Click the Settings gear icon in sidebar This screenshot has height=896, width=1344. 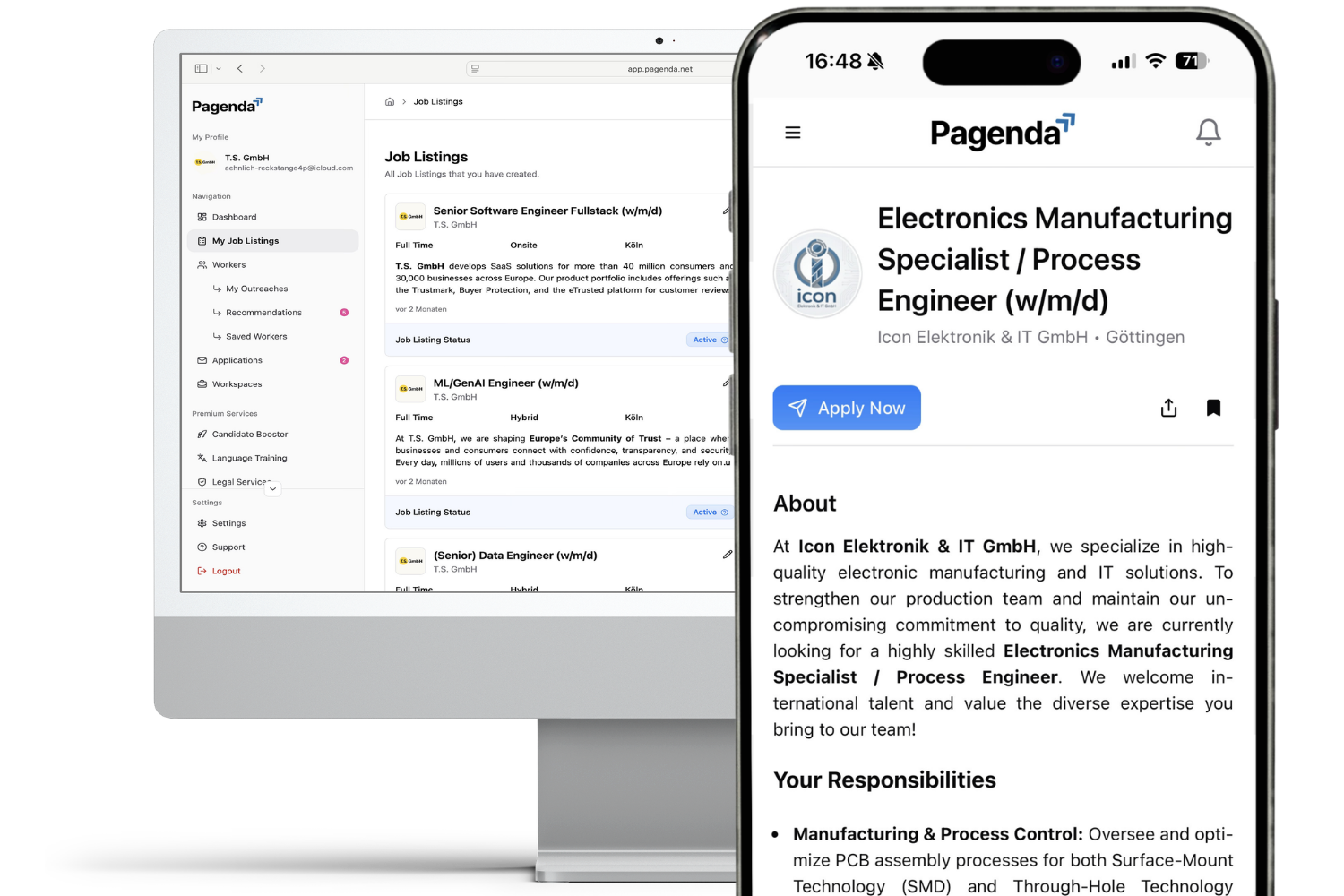point(202,523)
